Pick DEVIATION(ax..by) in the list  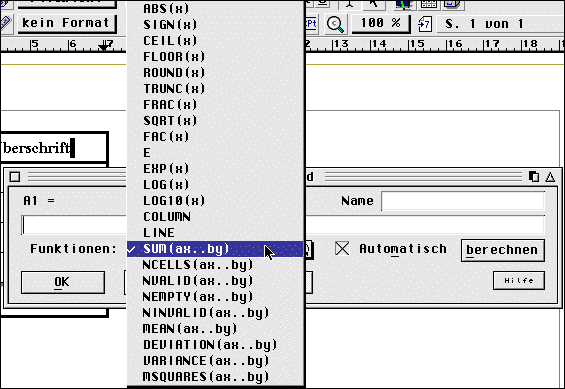coord(216,344)
